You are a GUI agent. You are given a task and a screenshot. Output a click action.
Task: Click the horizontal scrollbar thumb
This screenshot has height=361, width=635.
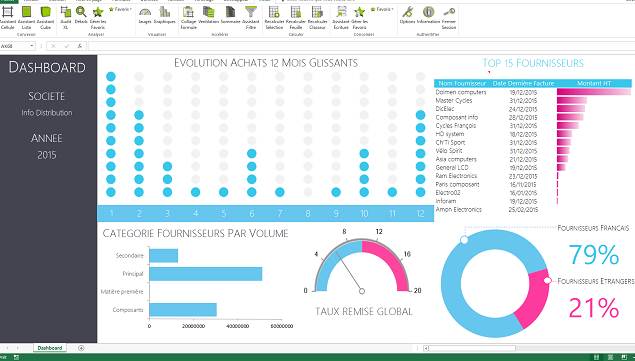pyautogui.click(x=472, y=348)
